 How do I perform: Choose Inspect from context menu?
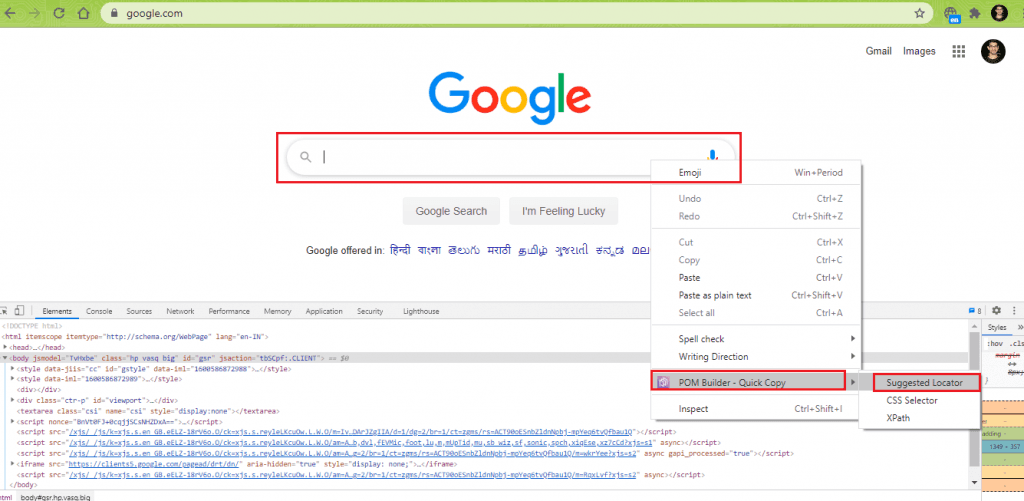coord(757,409)
